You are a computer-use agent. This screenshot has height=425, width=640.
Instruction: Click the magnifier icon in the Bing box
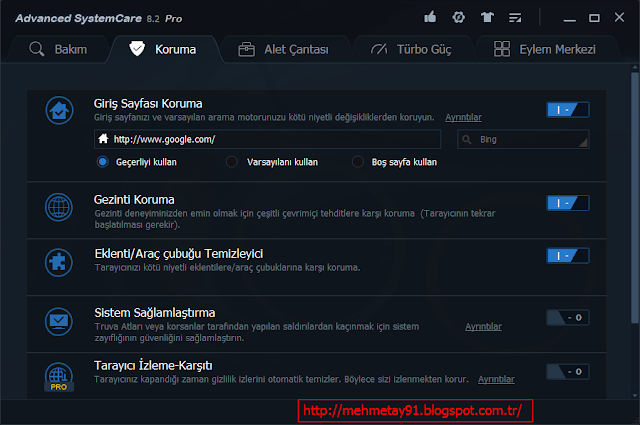pos(467,140)
